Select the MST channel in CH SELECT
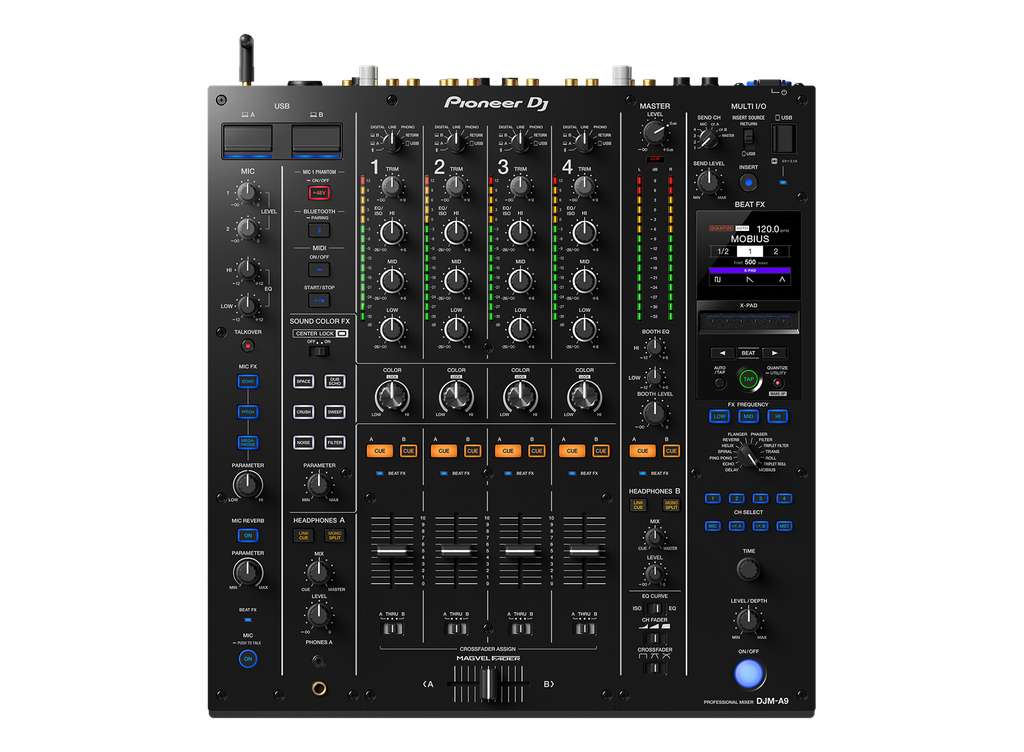The height and width of the screenshot is (752, 1024). [784, 526]
